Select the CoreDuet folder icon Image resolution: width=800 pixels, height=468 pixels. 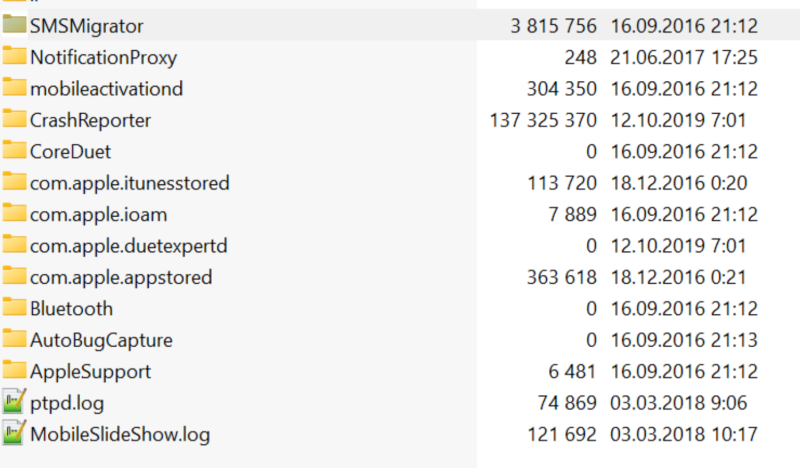14,151
